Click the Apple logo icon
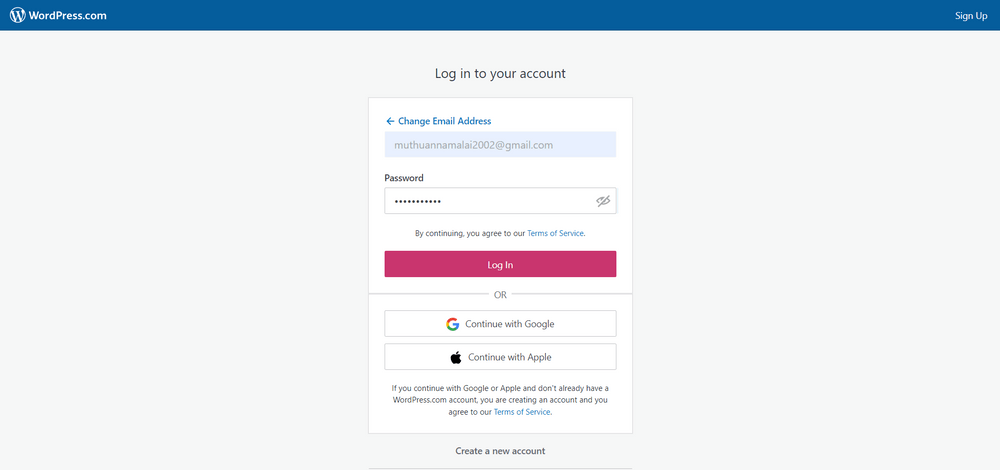Screen dimensions: 1000x470 click(456, 357)
